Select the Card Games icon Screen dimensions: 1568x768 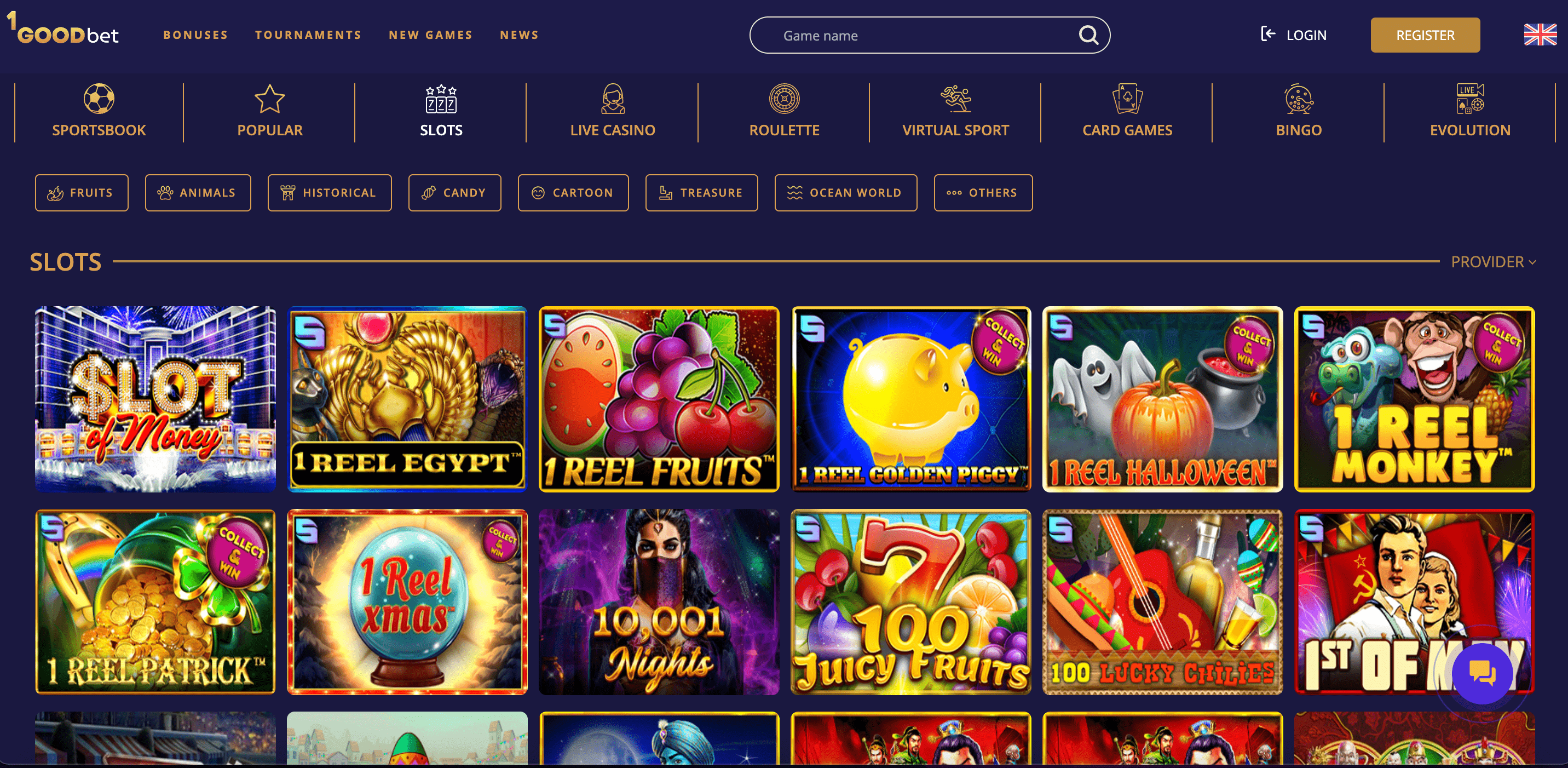[x=1127, y=99]
